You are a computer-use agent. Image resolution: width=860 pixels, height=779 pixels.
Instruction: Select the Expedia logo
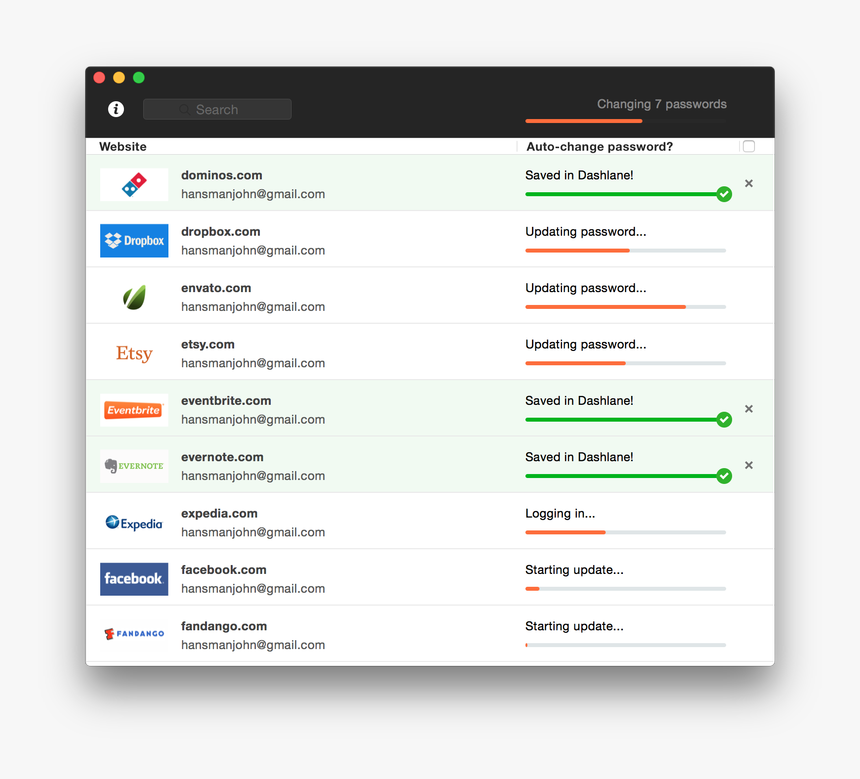[x=134, y=523]
